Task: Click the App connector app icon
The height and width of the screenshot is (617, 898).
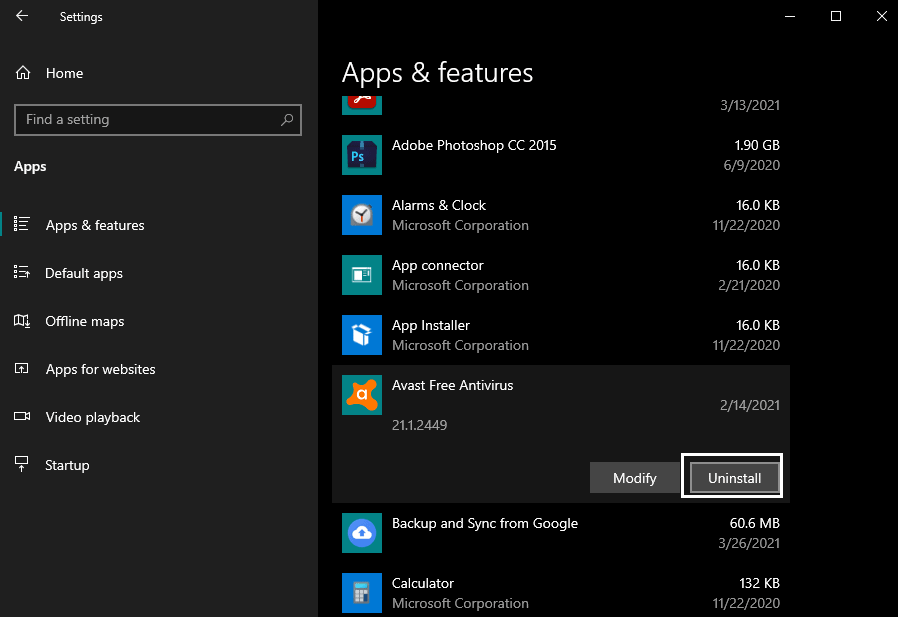Action: click(x=362, y=275)
